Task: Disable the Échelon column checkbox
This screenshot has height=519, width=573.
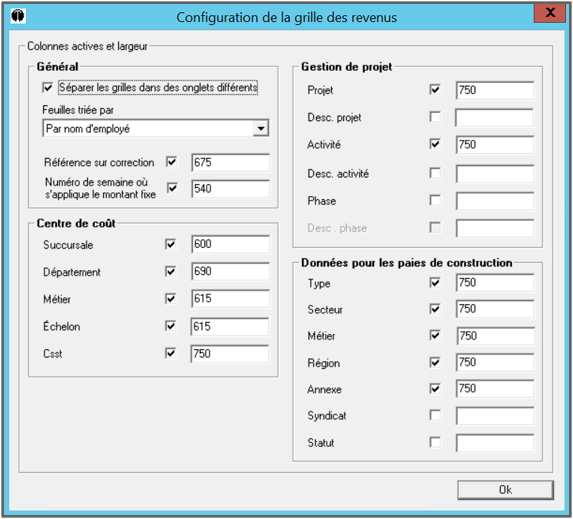Action: (171, 326)
